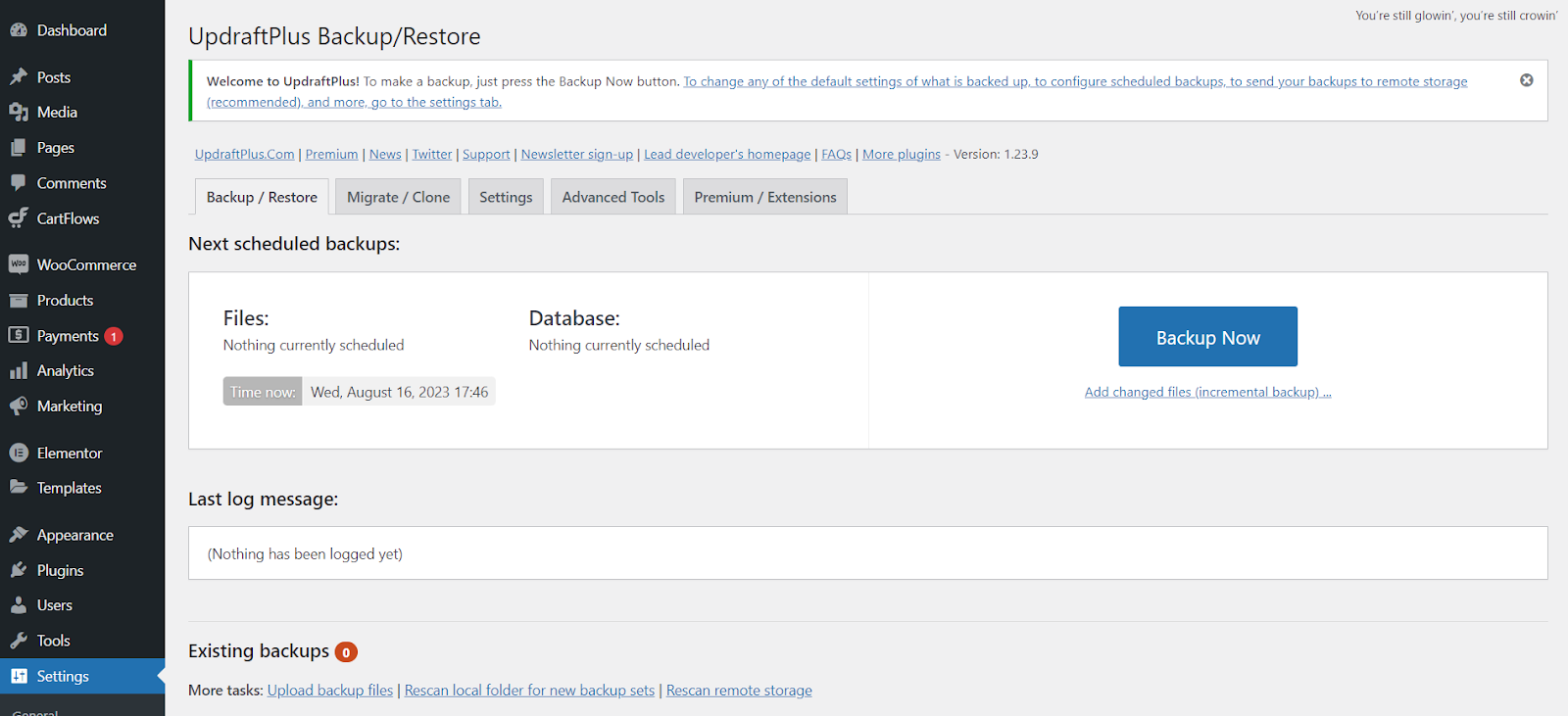
Task: Open the Twitter link
Action: click(x=432, y=154)
